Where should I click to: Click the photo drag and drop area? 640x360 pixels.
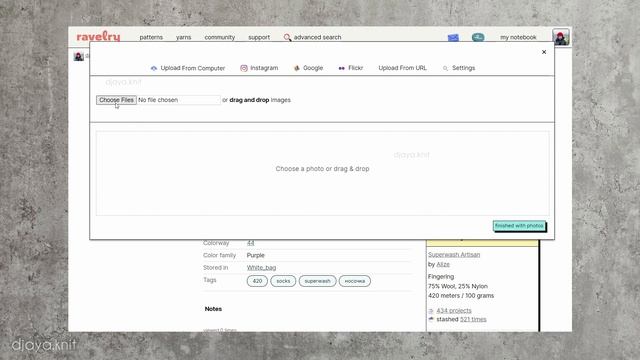322,173
